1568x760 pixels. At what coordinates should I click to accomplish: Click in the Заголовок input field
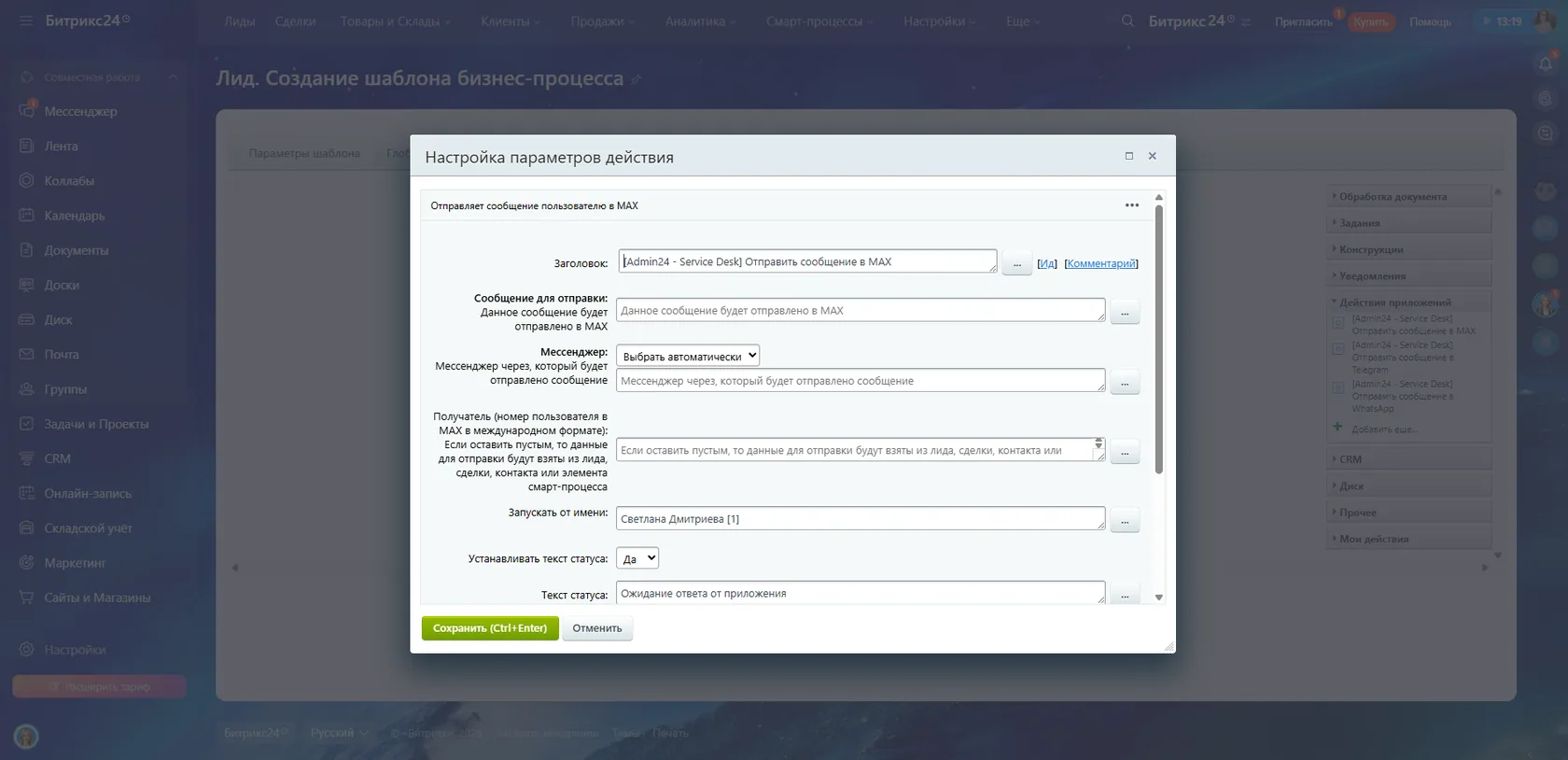(x=807, y=261)
